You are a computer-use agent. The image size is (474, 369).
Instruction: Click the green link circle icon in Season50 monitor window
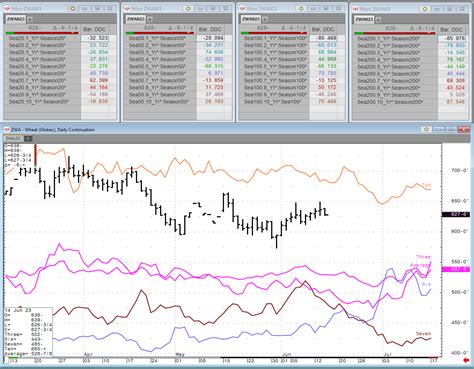coord(188,9)
